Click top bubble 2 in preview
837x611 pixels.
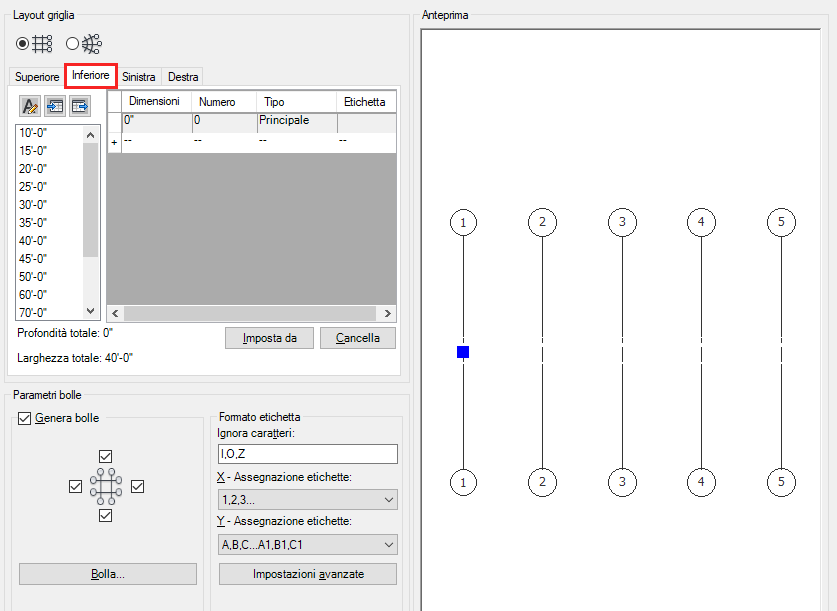(542, 222)
